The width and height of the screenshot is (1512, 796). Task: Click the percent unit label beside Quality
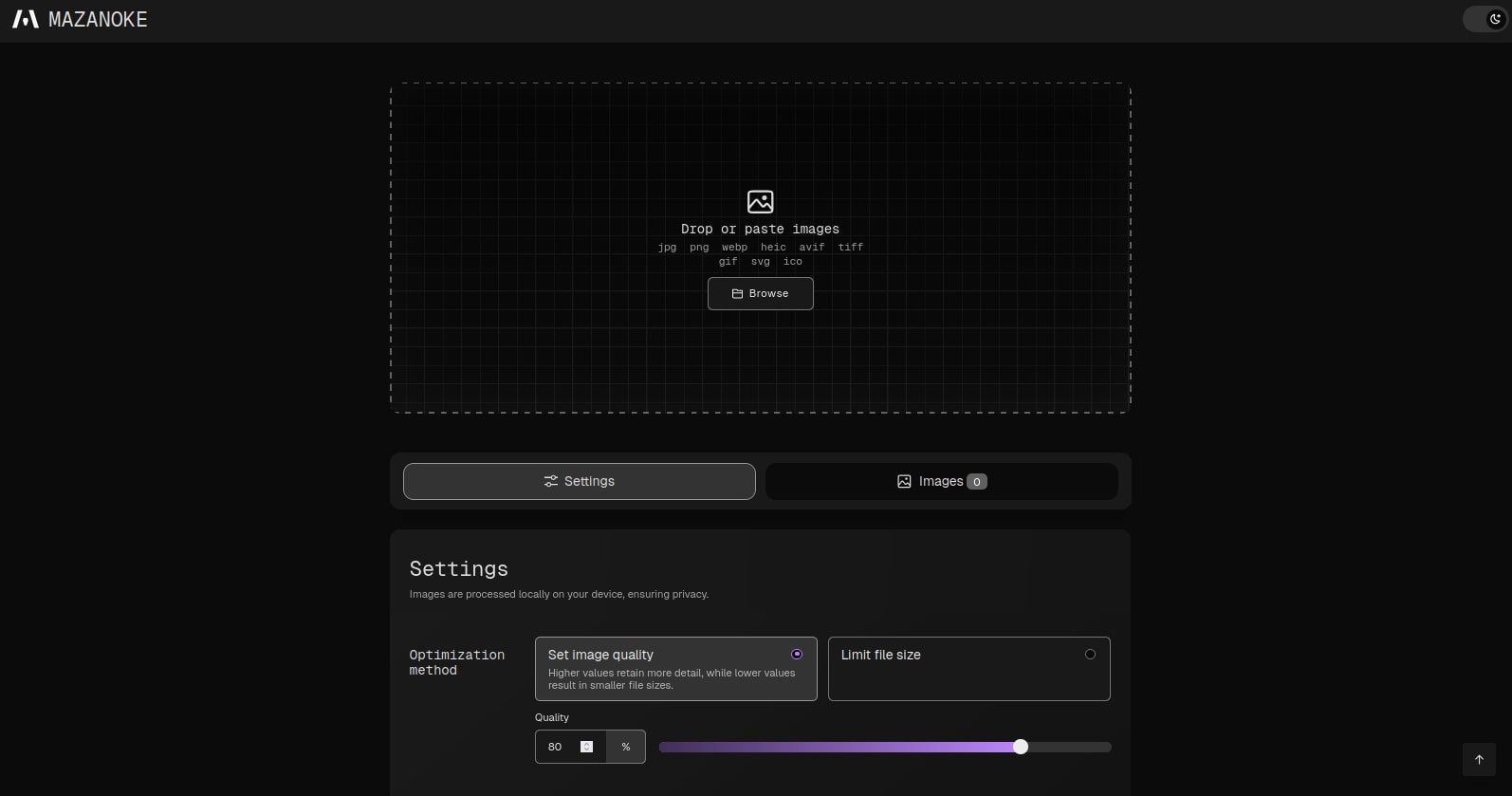[626, 747]
